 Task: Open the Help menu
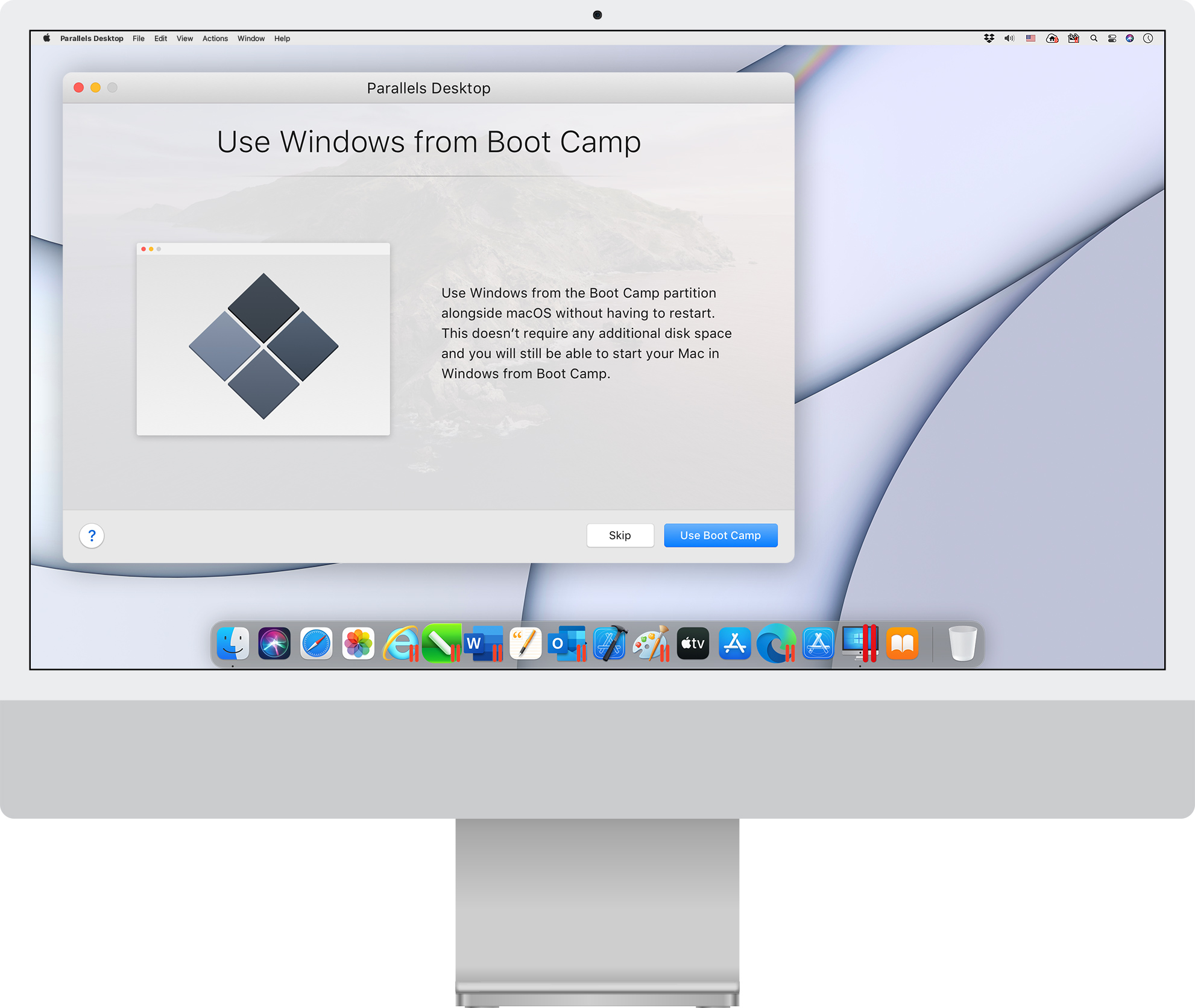tap(282, 38)
